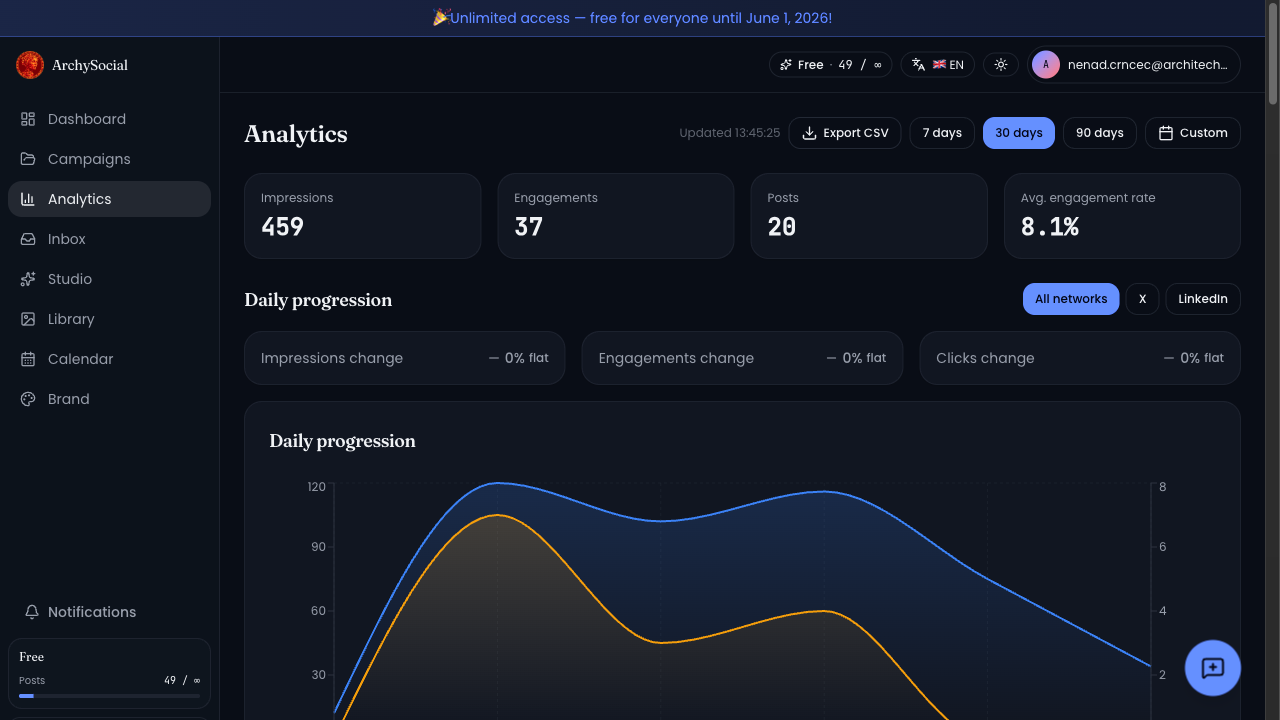Click the Brand palette icon
This screenshot has height=720, width=1280.
[28, 399]
